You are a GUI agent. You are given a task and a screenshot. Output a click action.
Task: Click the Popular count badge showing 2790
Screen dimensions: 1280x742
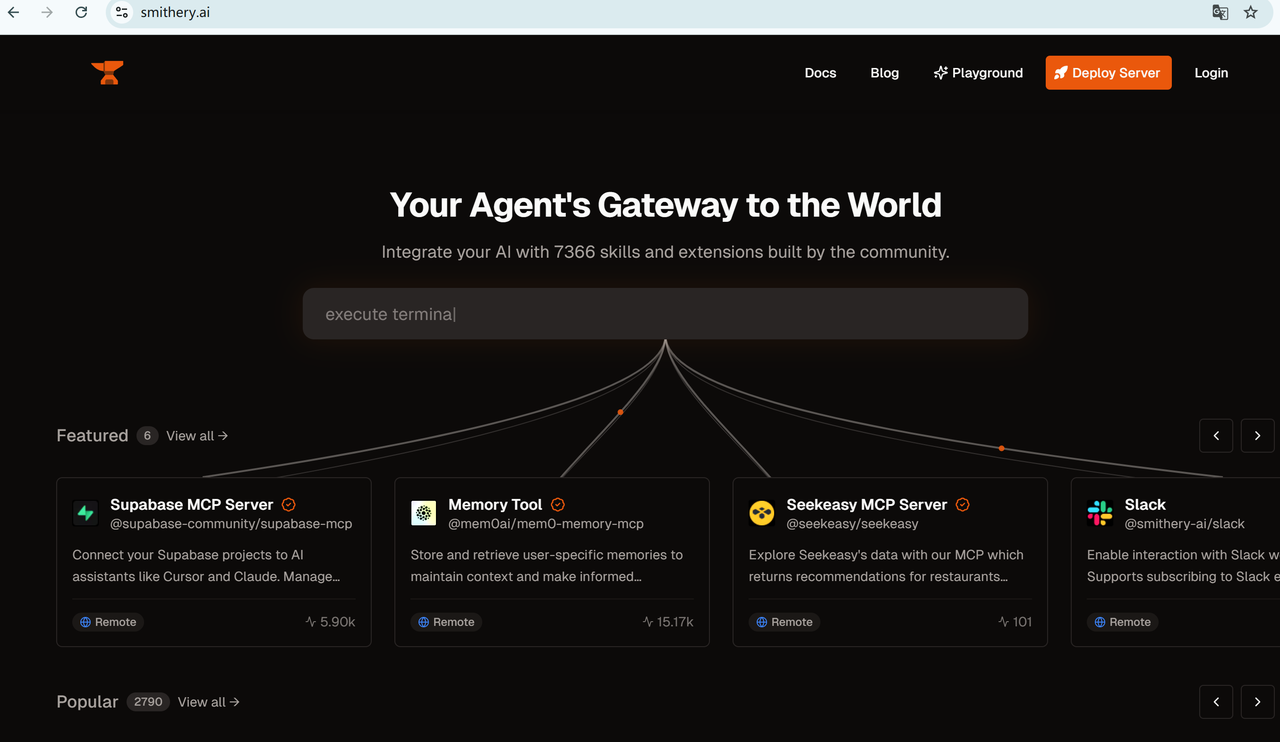tap(148, 702)
